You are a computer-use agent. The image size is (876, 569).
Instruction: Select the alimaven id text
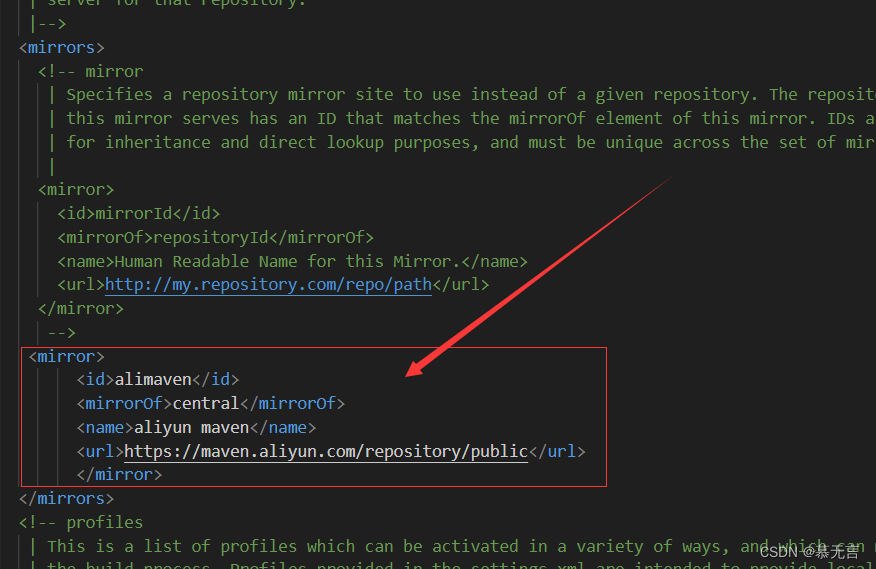[153, 380]
